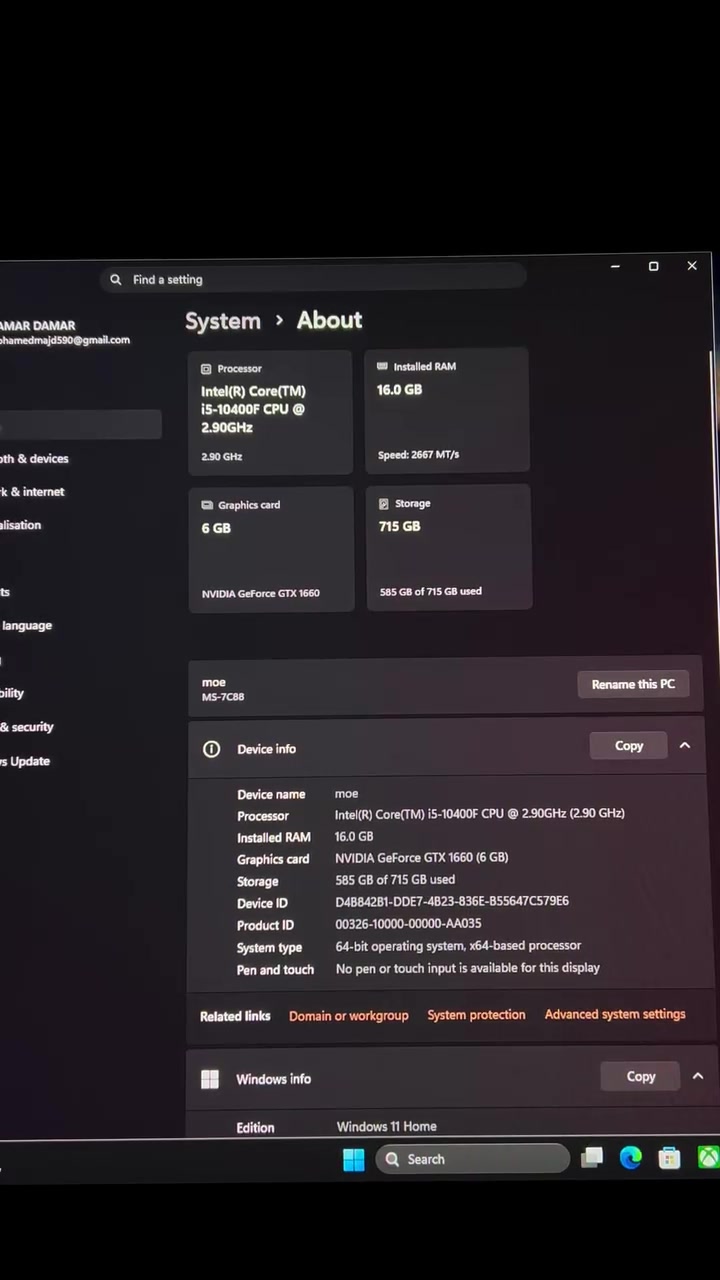Click the Rename this PC button

point(633,685)
